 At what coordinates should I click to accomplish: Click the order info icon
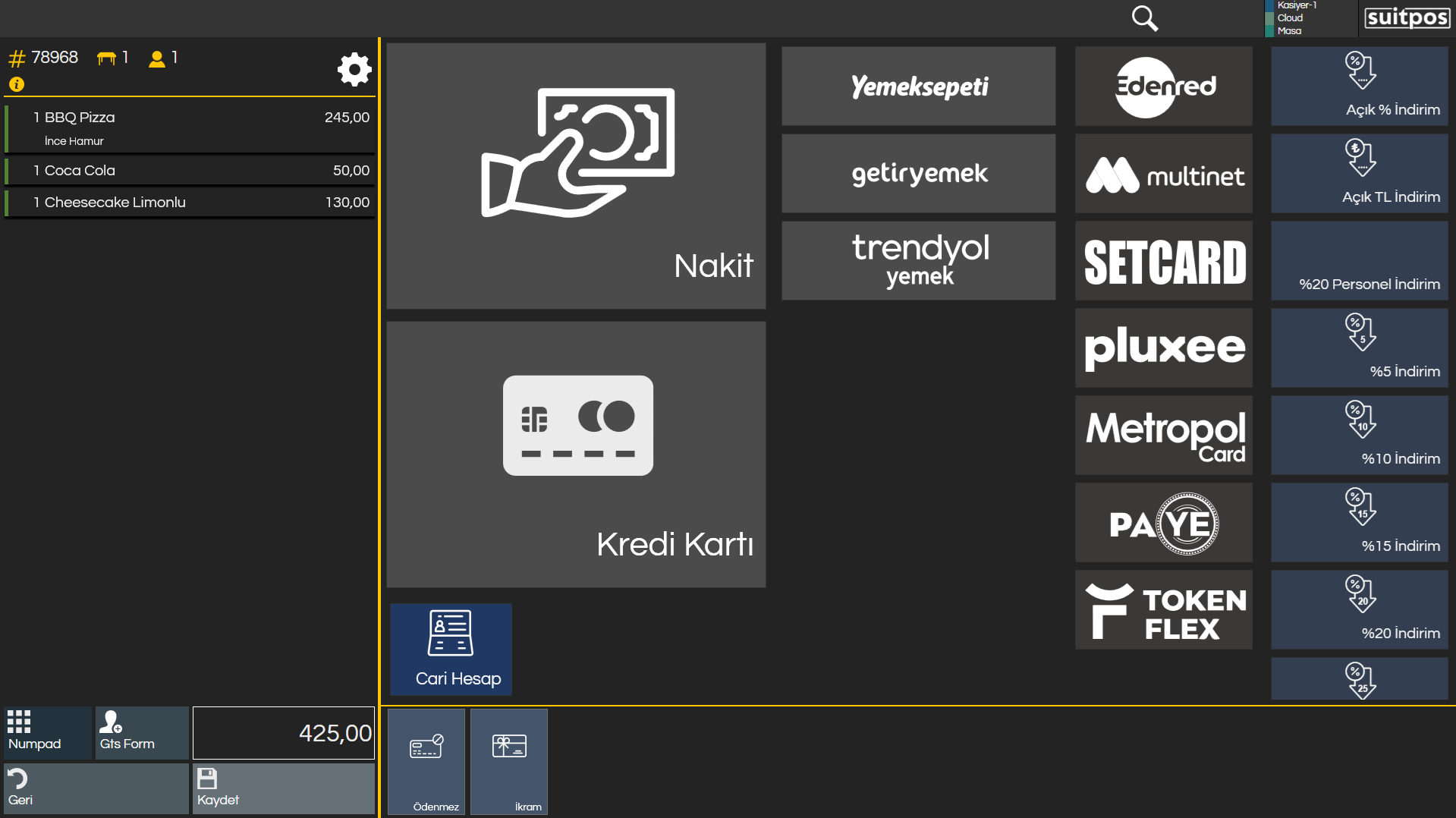(17, 84)
